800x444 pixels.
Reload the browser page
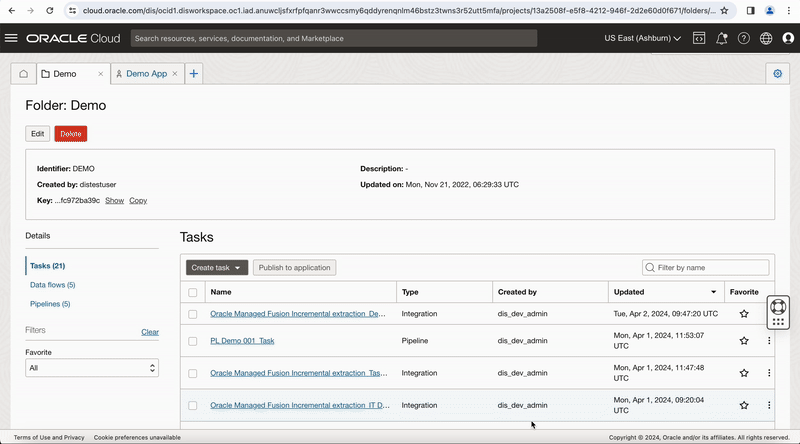(49, 10)
